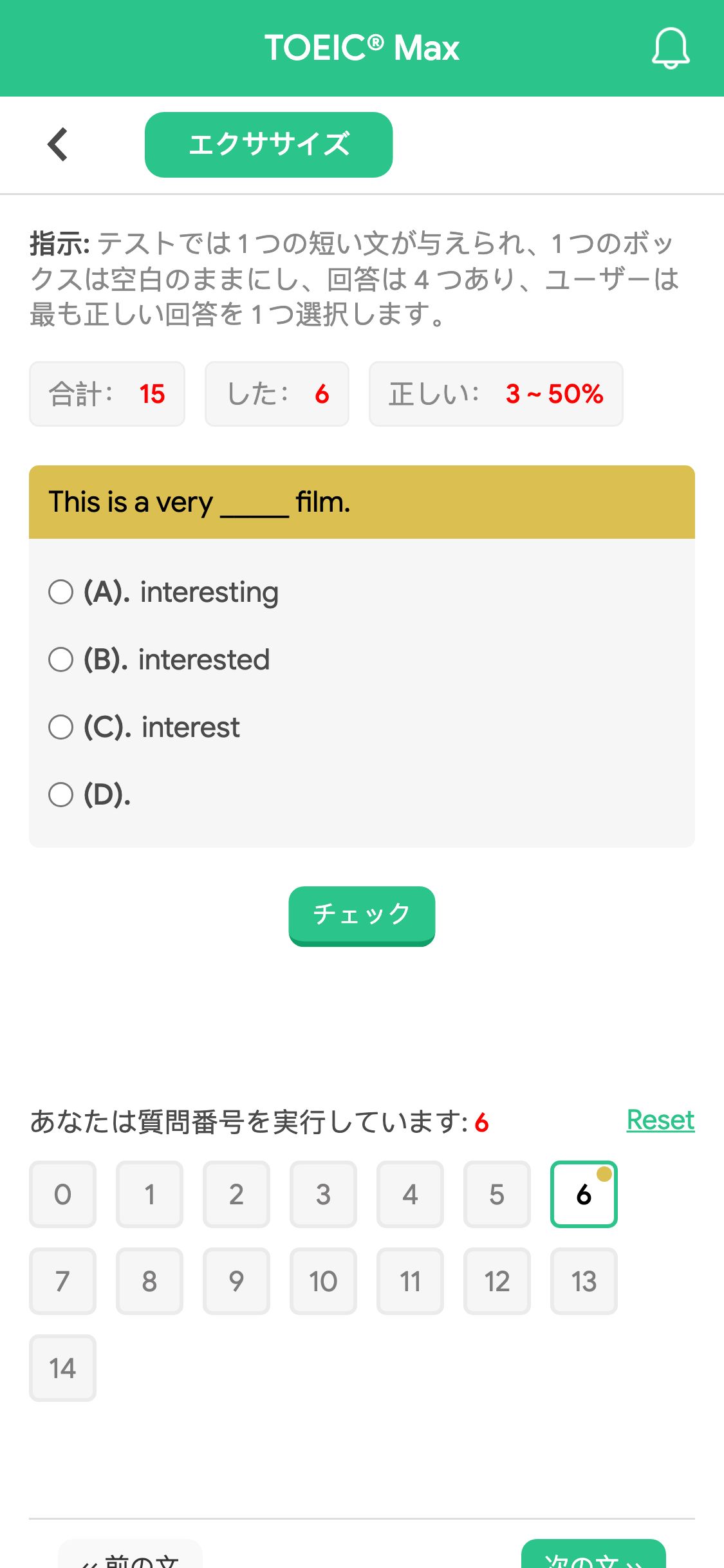
Task: Open the エクササイズ tab button
Action: (269, 145)
